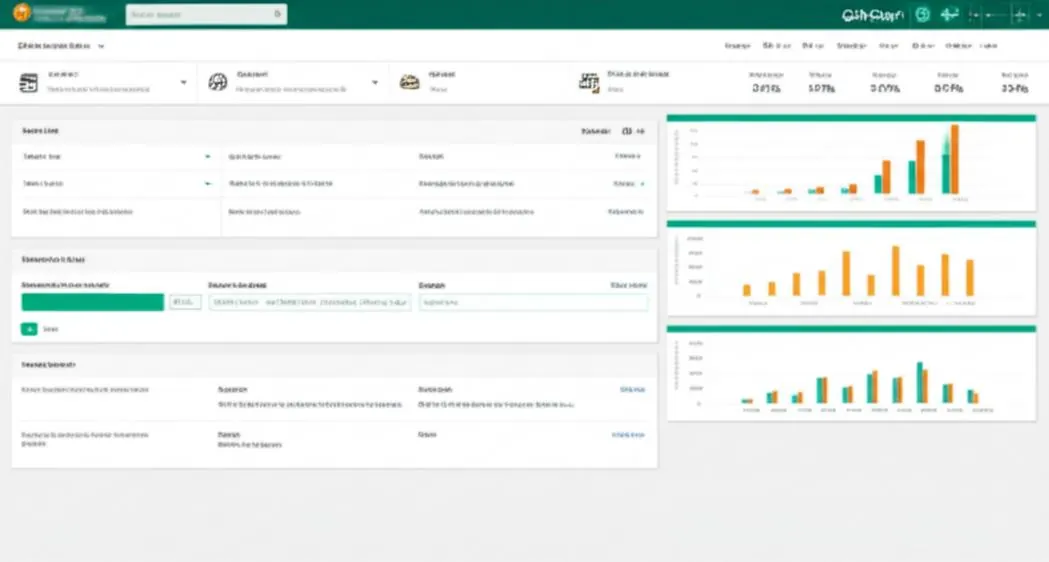Viewport: 1049px width, 562px height.
Task: Click the magnifier icon in search box
Action: [x=278, y=14]
